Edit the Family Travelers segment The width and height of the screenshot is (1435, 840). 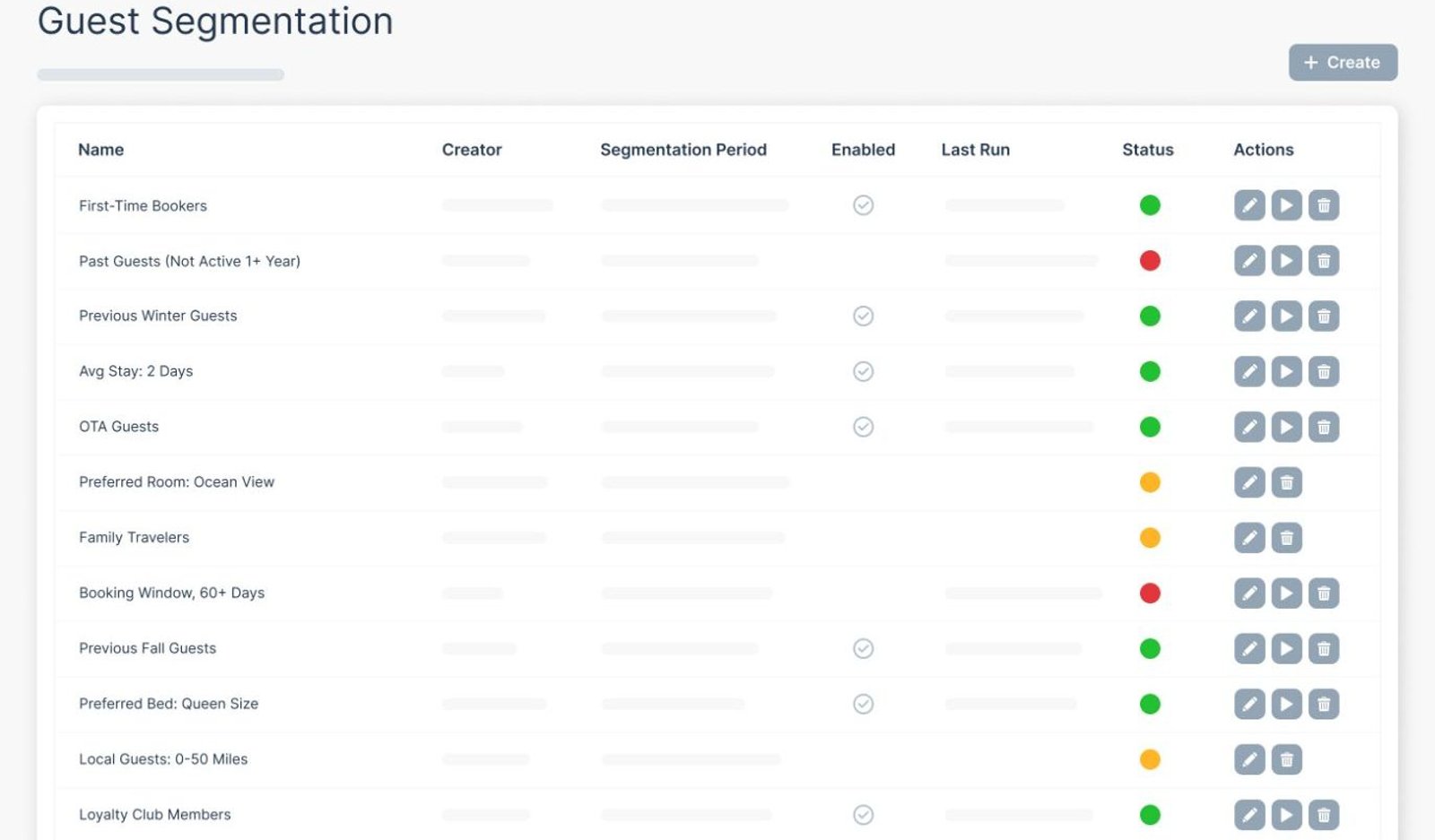1249,538
